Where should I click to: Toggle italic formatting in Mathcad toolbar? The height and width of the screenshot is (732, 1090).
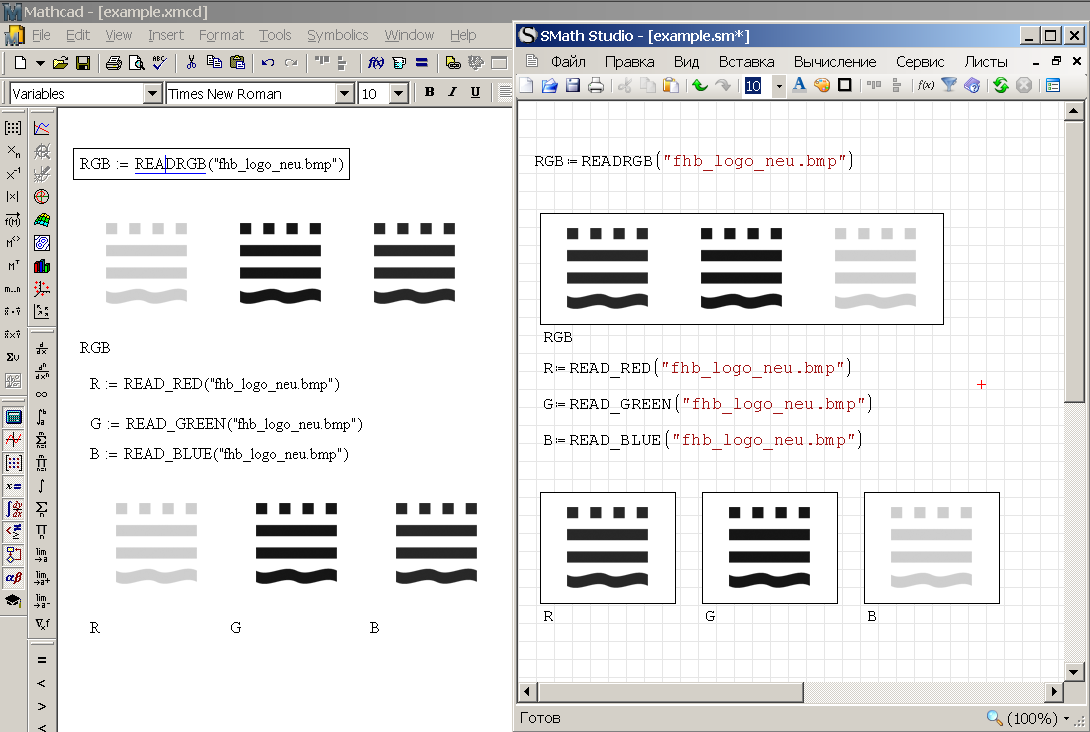coord(452,92)
